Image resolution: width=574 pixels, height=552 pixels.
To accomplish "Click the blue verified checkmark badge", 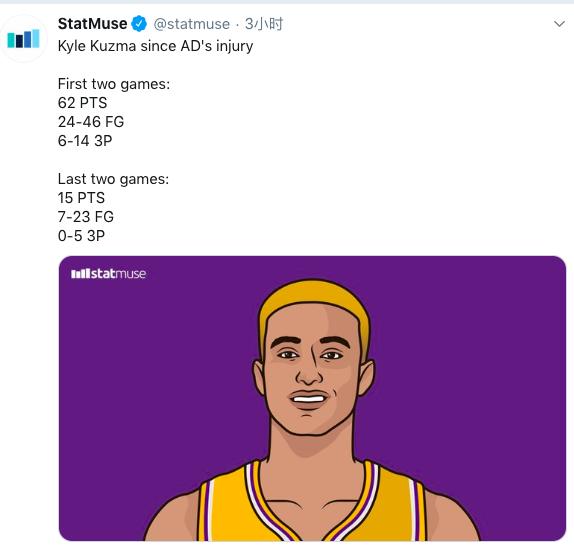I will tap(139, 24).
